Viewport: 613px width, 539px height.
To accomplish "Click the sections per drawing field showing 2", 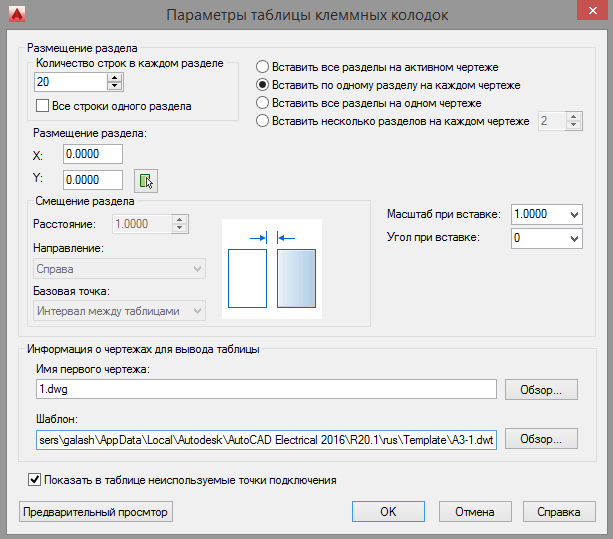I will [x=552, y=121].
